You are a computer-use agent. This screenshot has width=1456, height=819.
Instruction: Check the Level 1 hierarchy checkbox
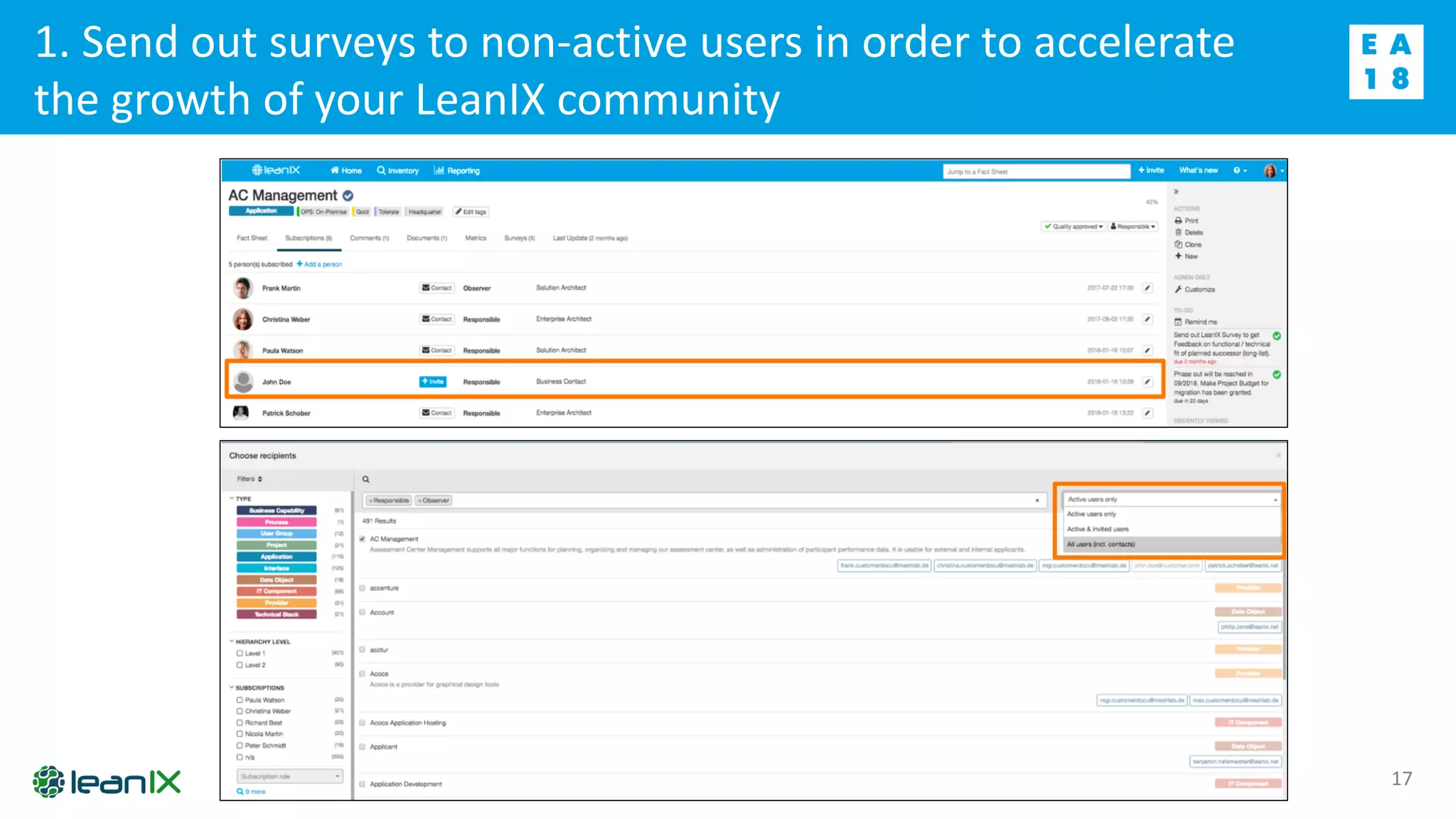(x=240, y=653)
